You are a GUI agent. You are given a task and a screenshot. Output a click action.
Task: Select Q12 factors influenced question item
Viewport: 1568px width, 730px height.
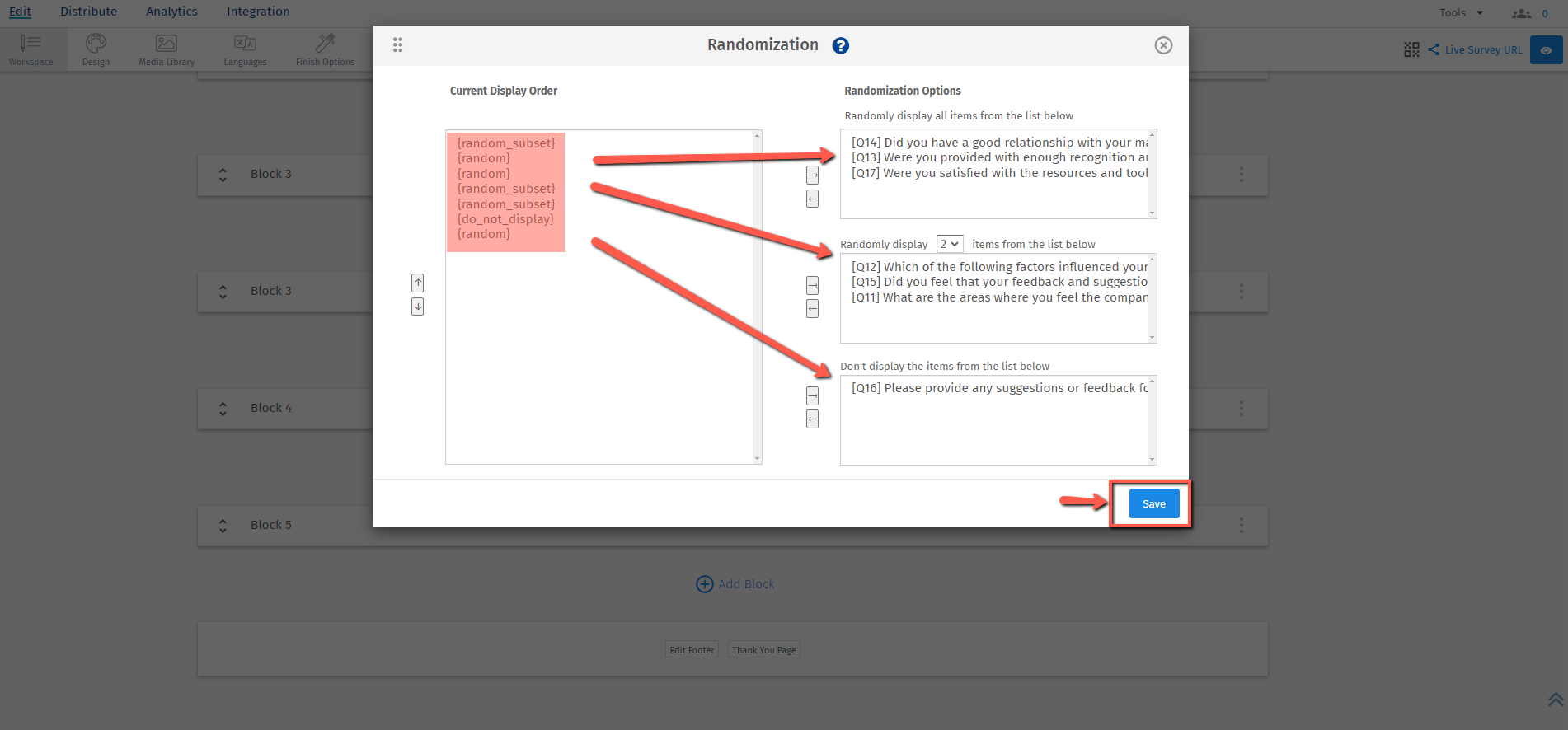(999, 267)
